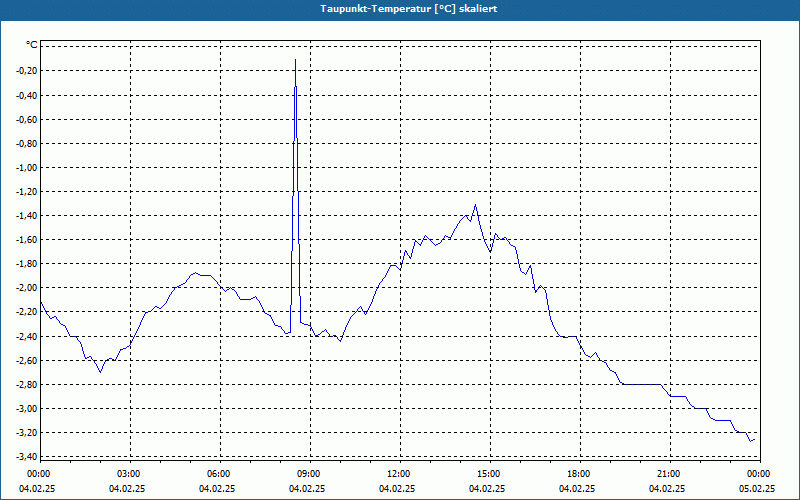The width and height of the screenshot is (800, 500).
Task: Select the 00:00 label above 05.02.25
Action: click(759, 474)
